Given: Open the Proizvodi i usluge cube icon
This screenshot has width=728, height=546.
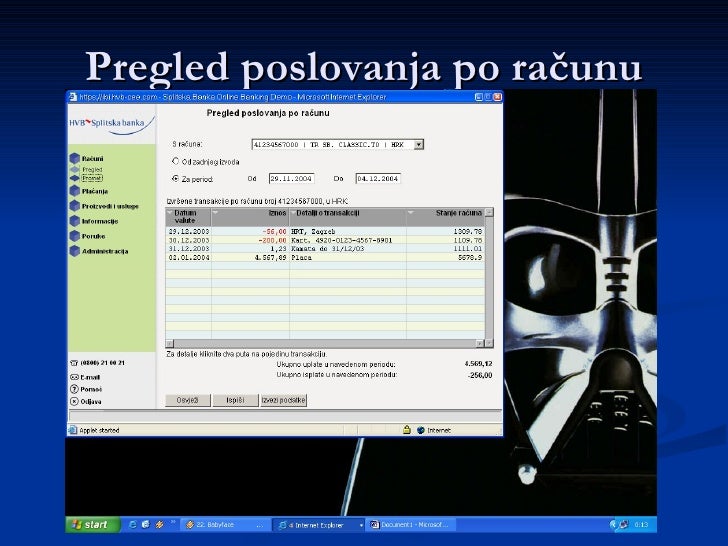Looking at the screenshot, I should 75,206.
